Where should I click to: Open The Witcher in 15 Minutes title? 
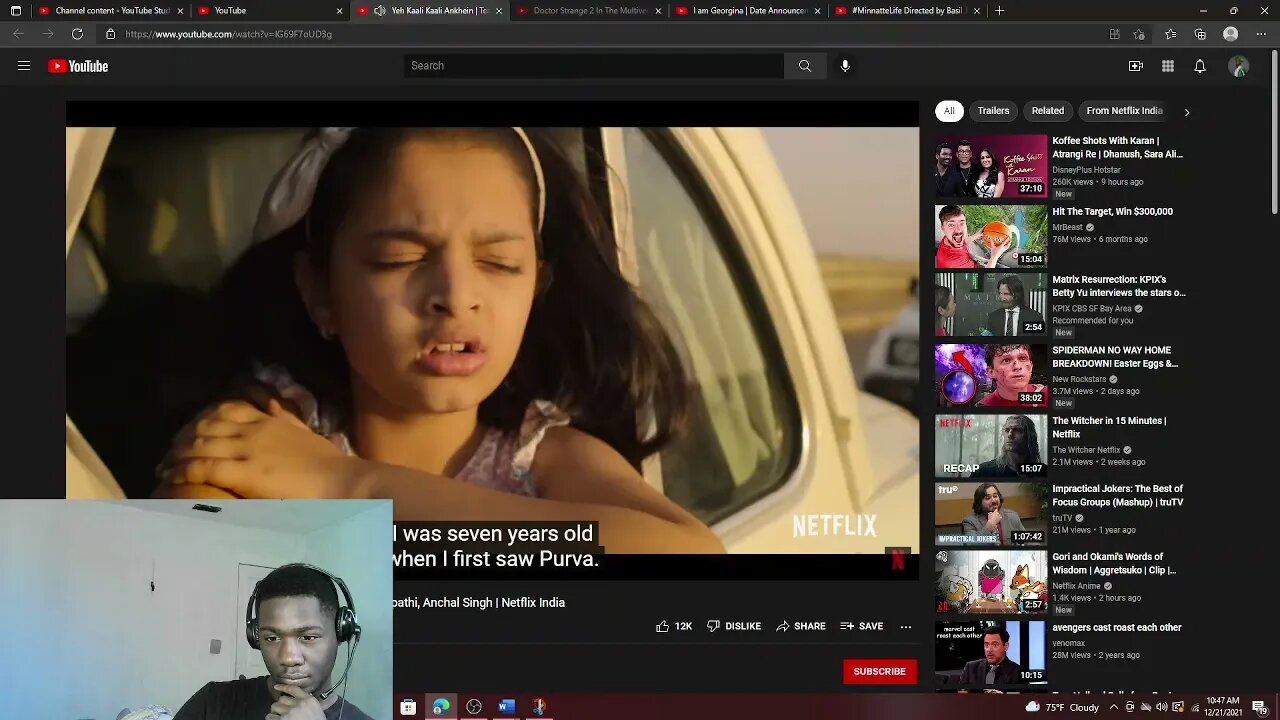[x=1109, y=427]
